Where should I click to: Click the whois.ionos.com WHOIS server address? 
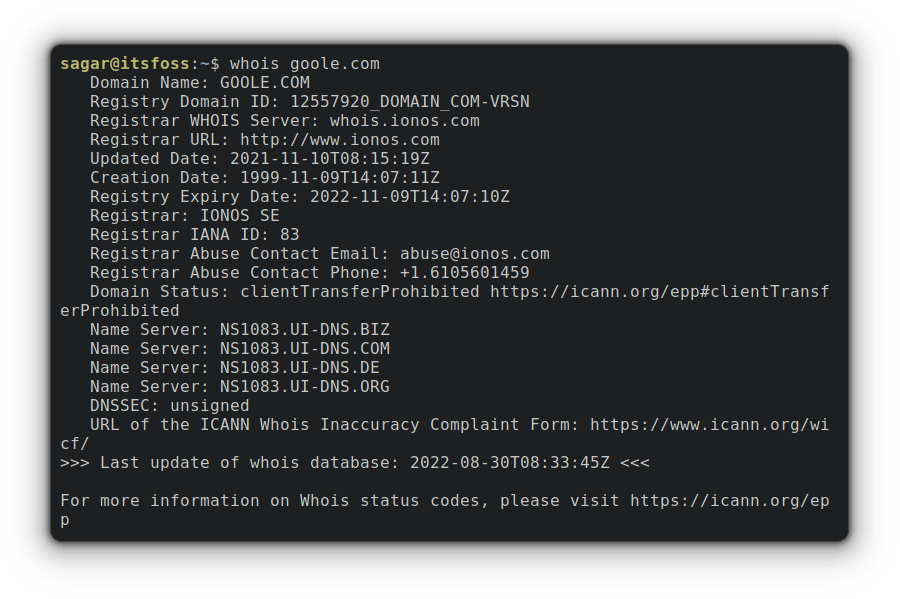click(405, 121)
